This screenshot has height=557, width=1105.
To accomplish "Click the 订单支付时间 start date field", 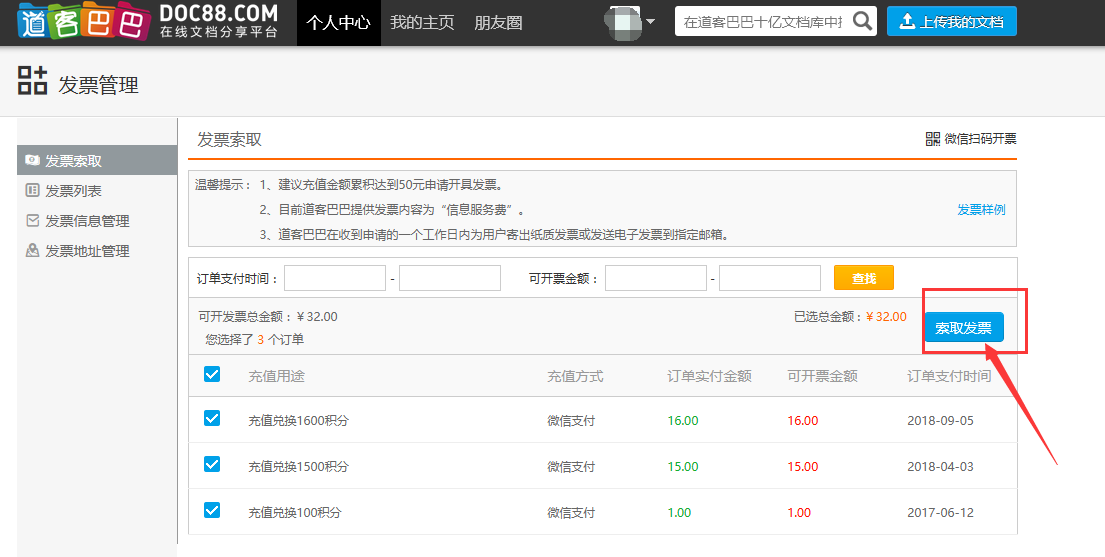I will click(335, 278).
